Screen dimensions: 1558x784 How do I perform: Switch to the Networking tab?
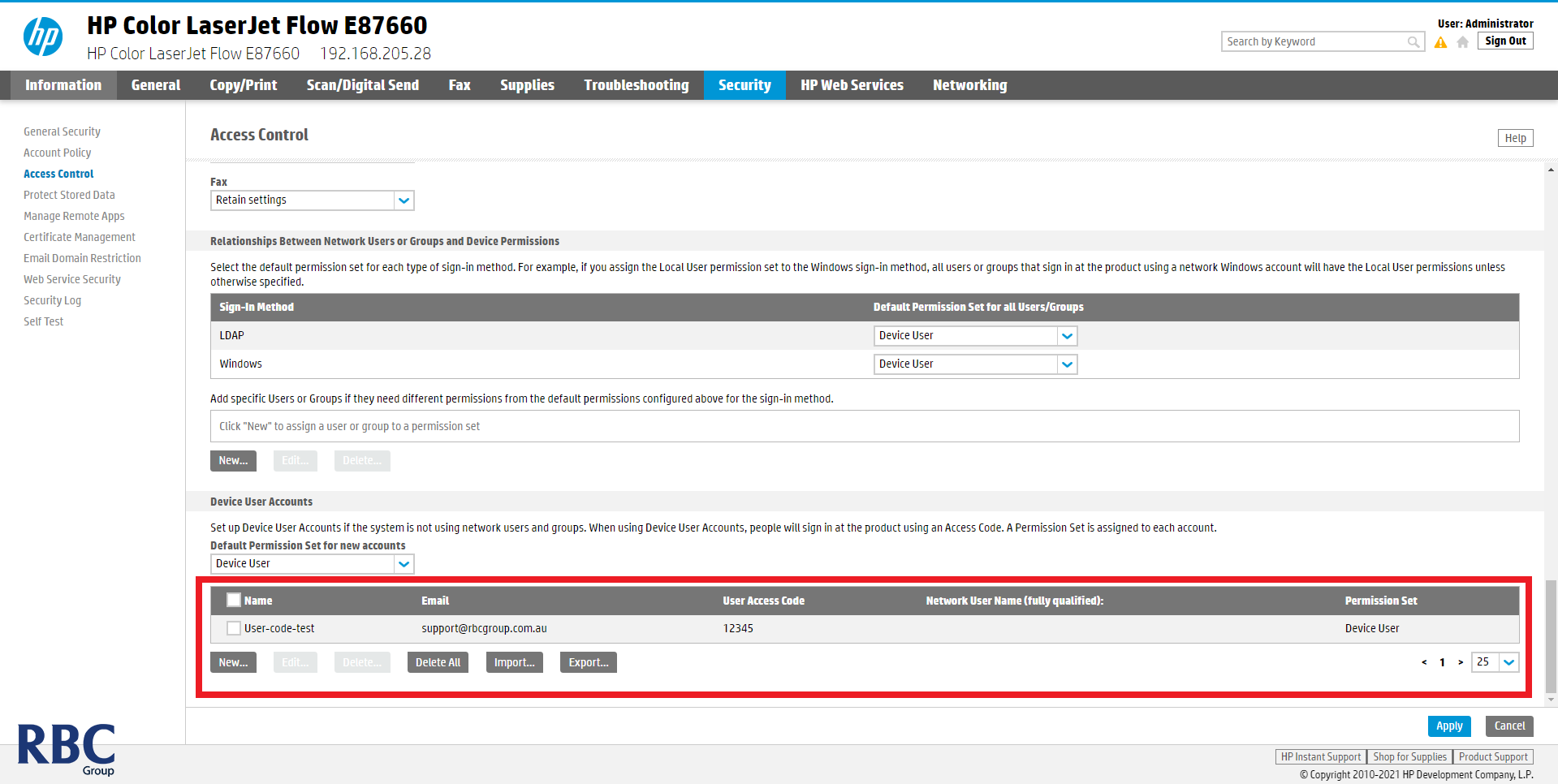(x=969, y=85)
